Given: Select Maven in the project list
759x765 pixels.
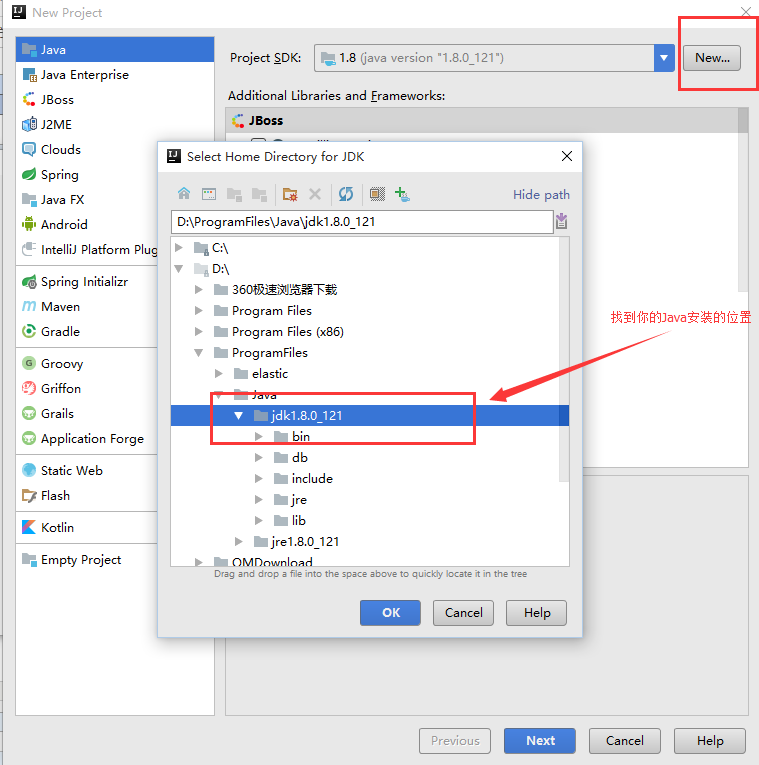Looking at the screenshot, I should 60,306.
